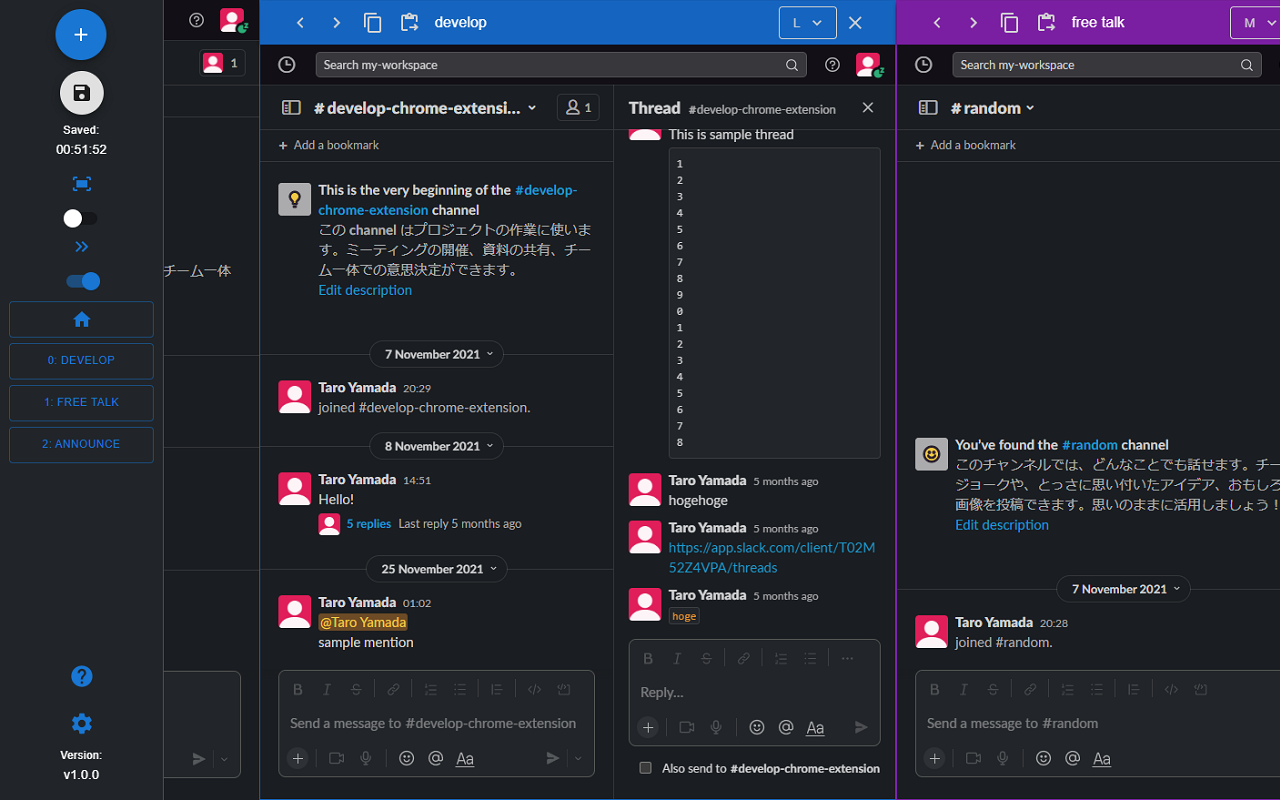Click strikethrough icon in #random message toolbar

click(993, 689)
